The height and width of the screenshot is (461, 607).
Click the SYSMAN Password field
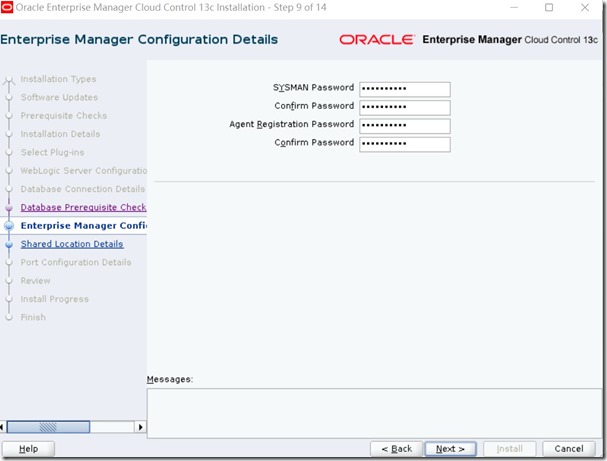click(405, 89)
